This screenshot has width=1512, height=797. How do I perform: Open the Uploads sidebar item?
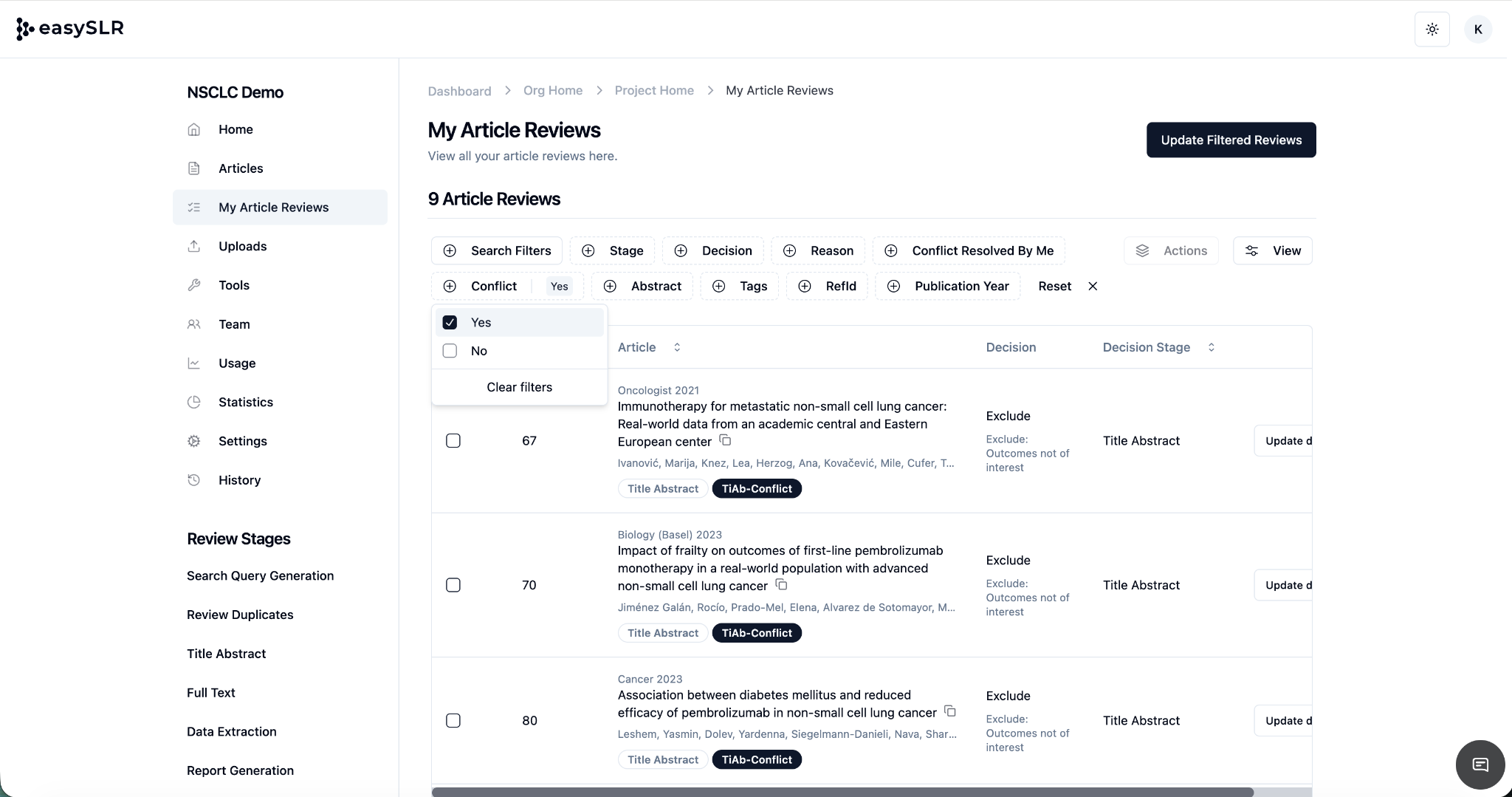(242, 246)
